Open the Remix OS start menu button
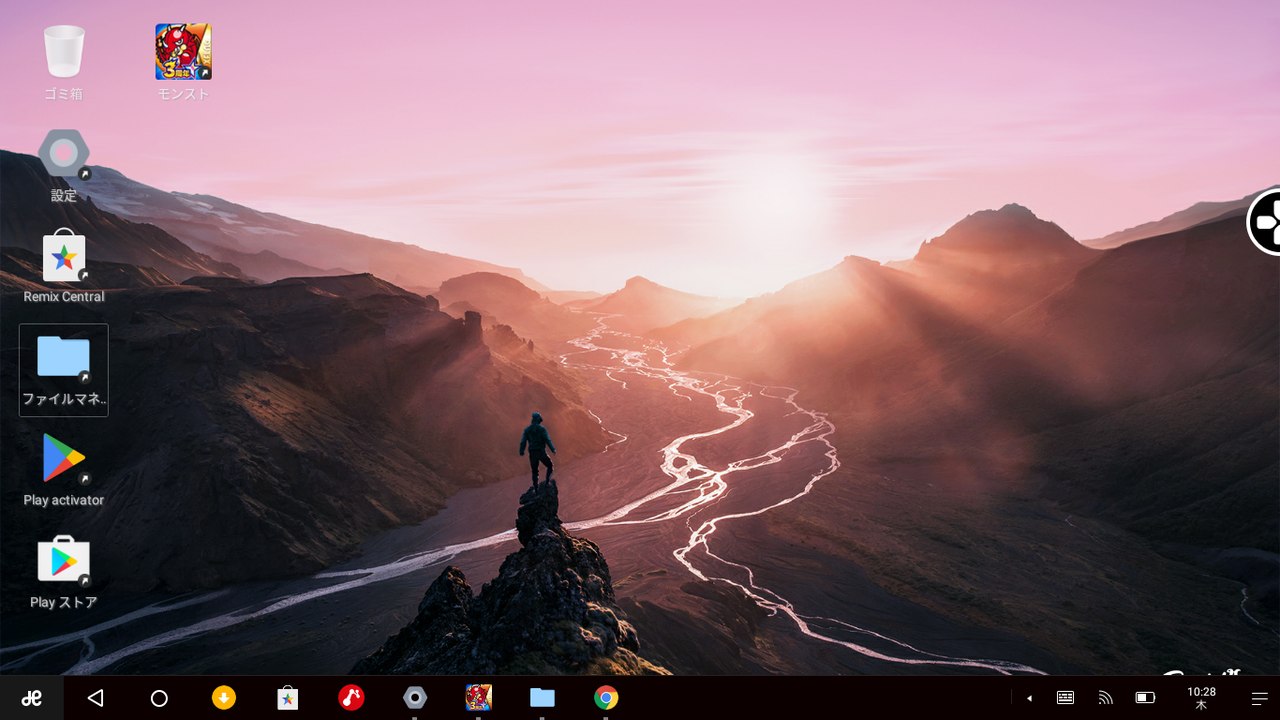The width and height of the screenshot is (1280, 720). point(32,698)
